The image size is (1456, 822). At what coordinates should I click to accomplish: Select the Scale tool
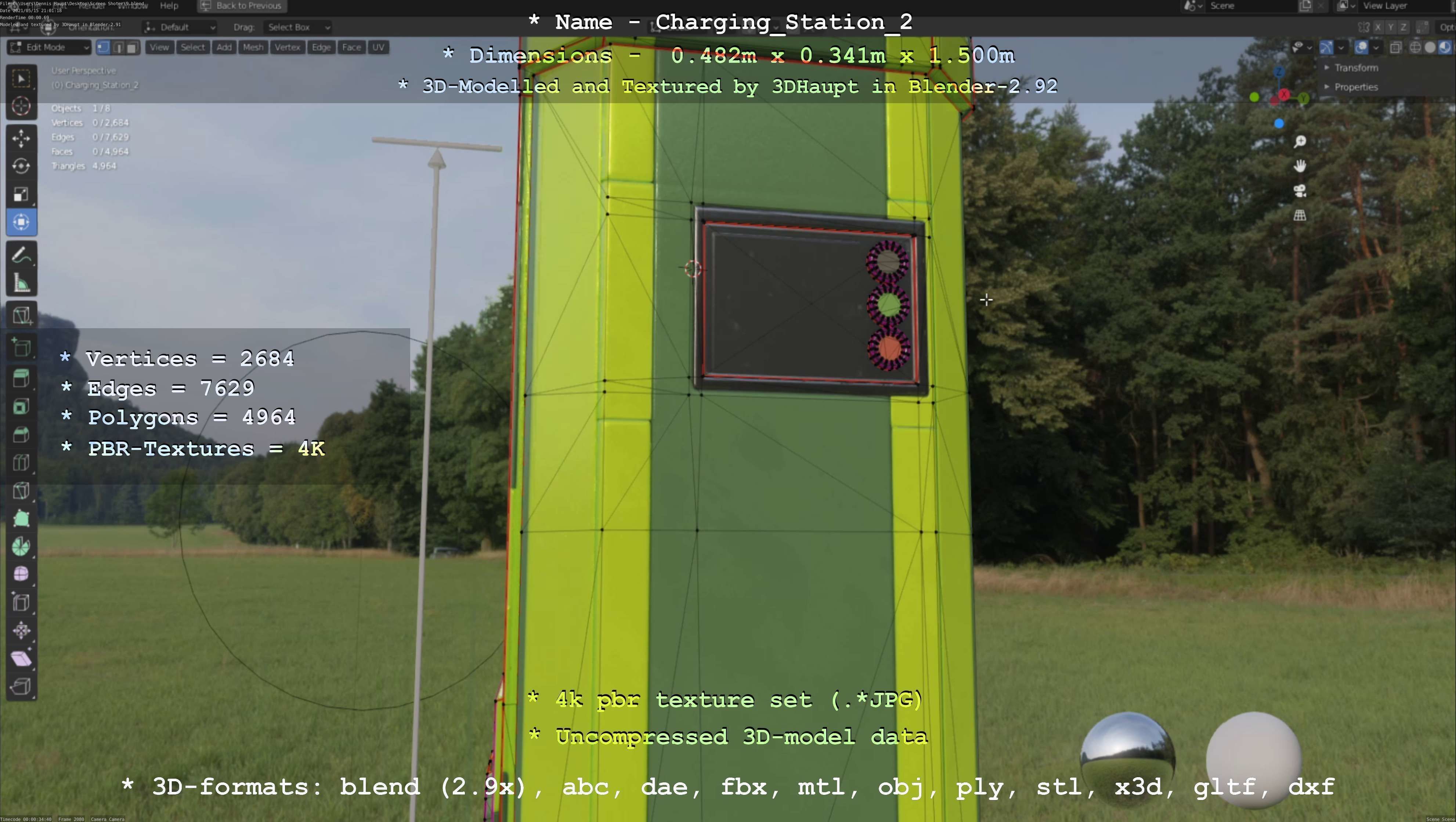click(21, 194)
